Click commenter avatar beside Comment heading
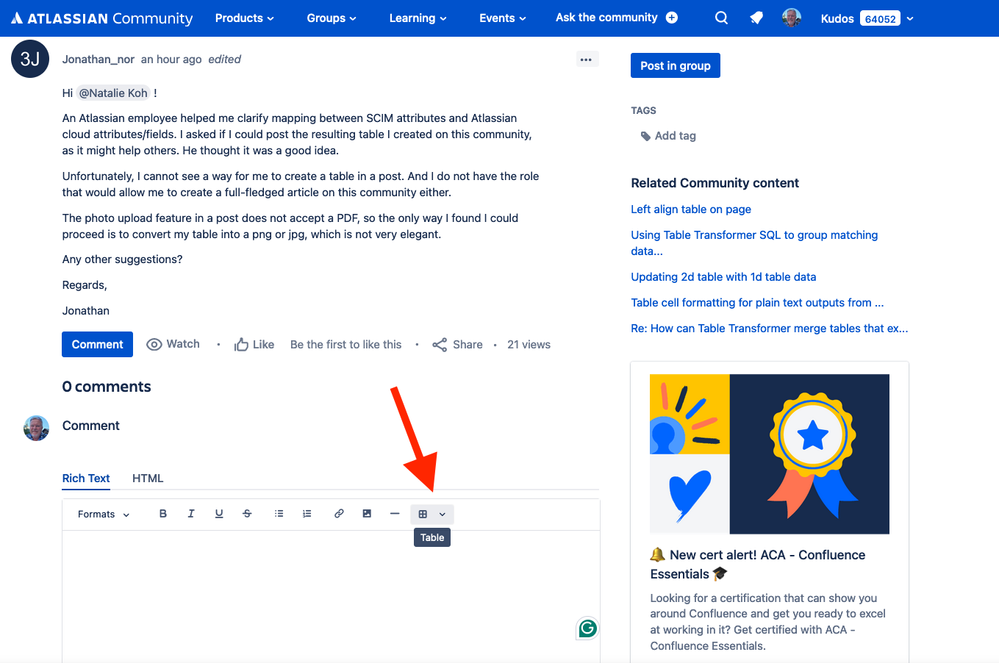999x663 pixels. click(x=36, y=428)
